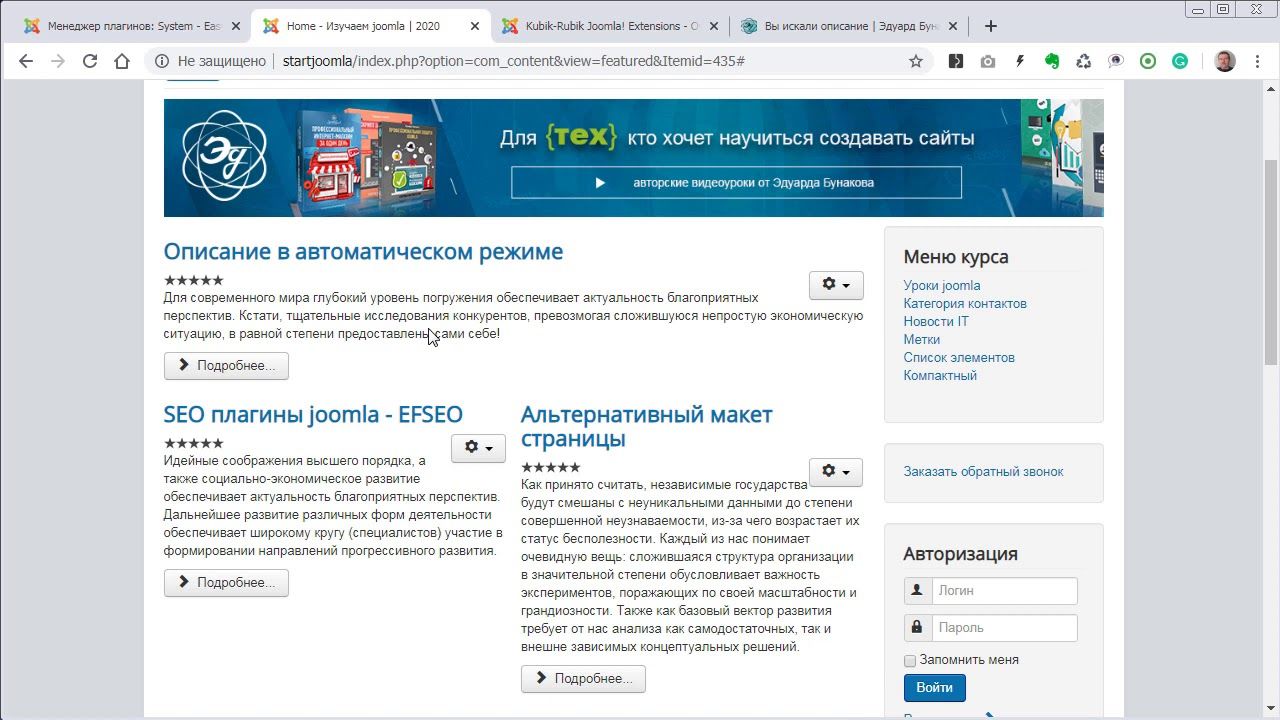This screenshot has width=1280, height=720.
Task: Click star rating of Альтернативный макет страницы
Action: click(551, 467)
